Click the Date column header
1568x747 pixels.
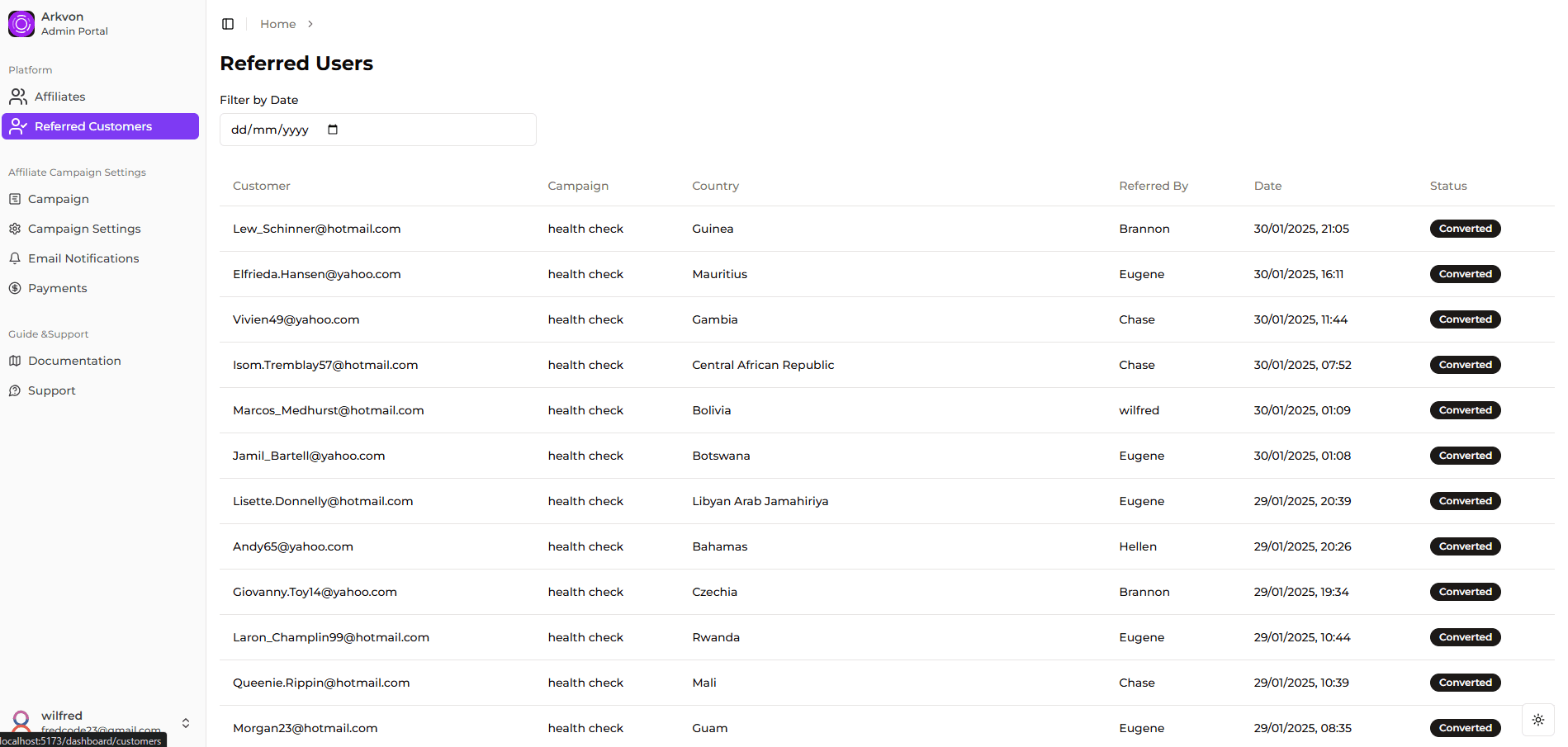pos(1267,186)
